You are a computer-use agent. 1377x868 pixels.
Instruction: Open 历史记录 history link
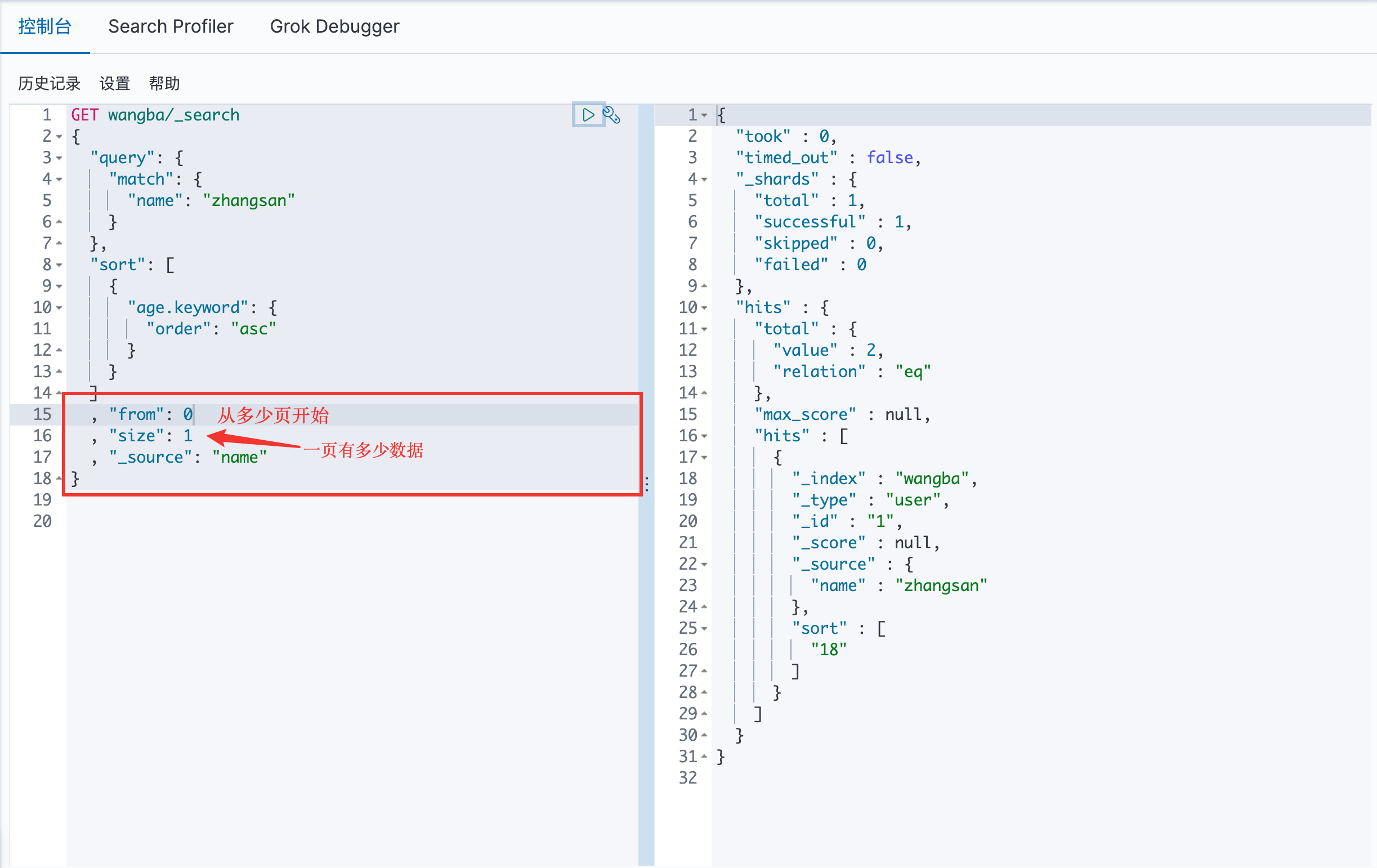coord(49,83)
